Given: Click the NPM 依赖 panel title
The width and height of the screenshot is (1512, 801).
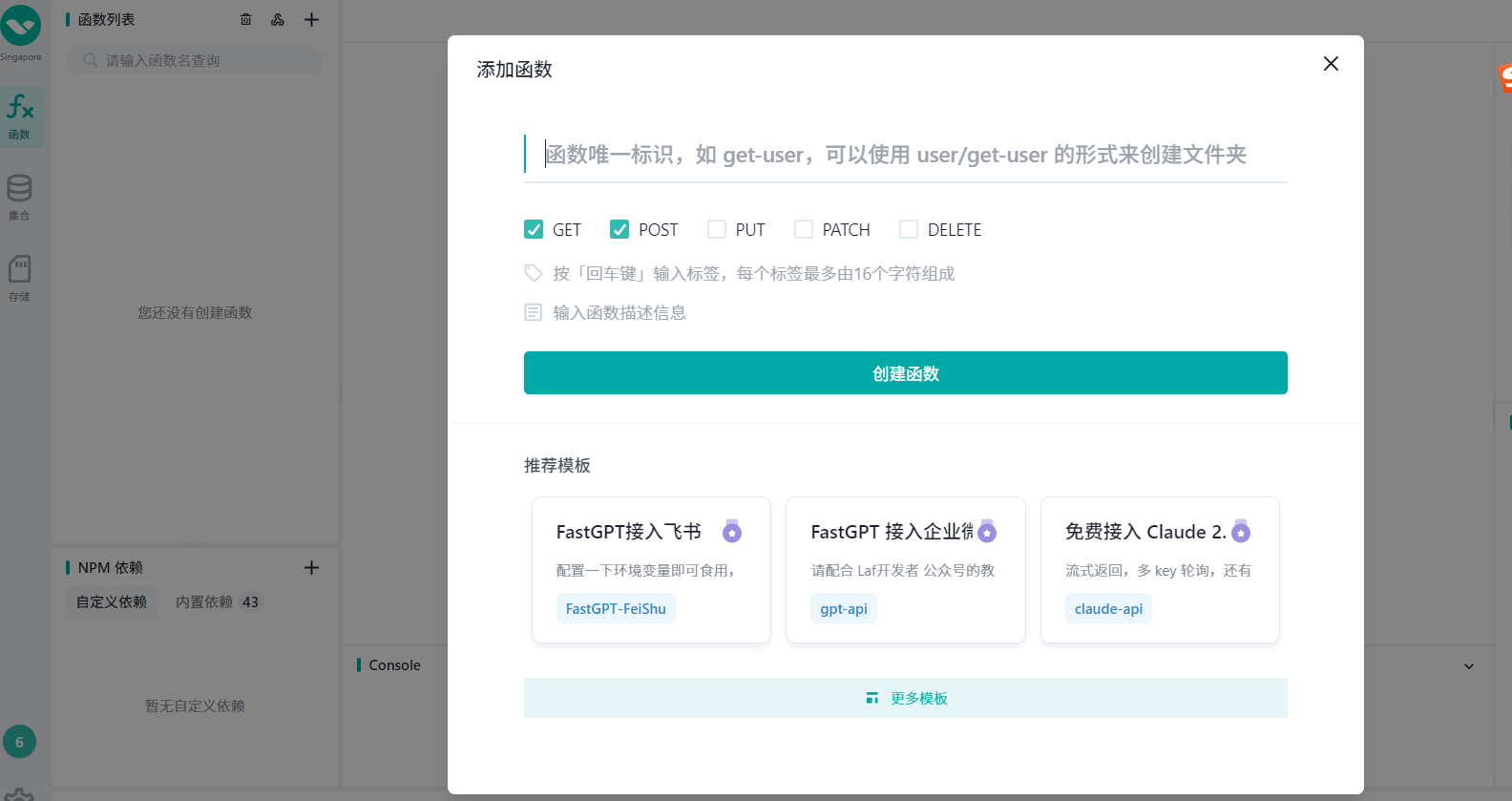Looking at the screenshot, I should (110, 567).
